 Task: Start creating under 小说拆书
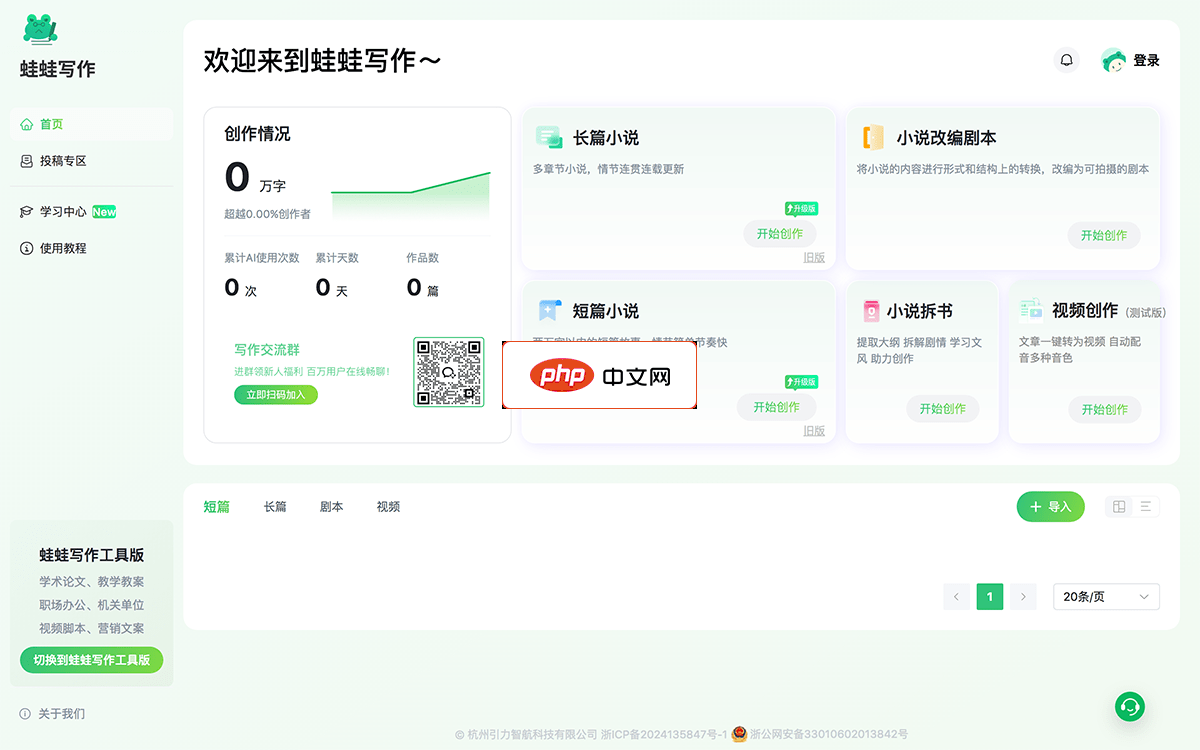(943, 408)
